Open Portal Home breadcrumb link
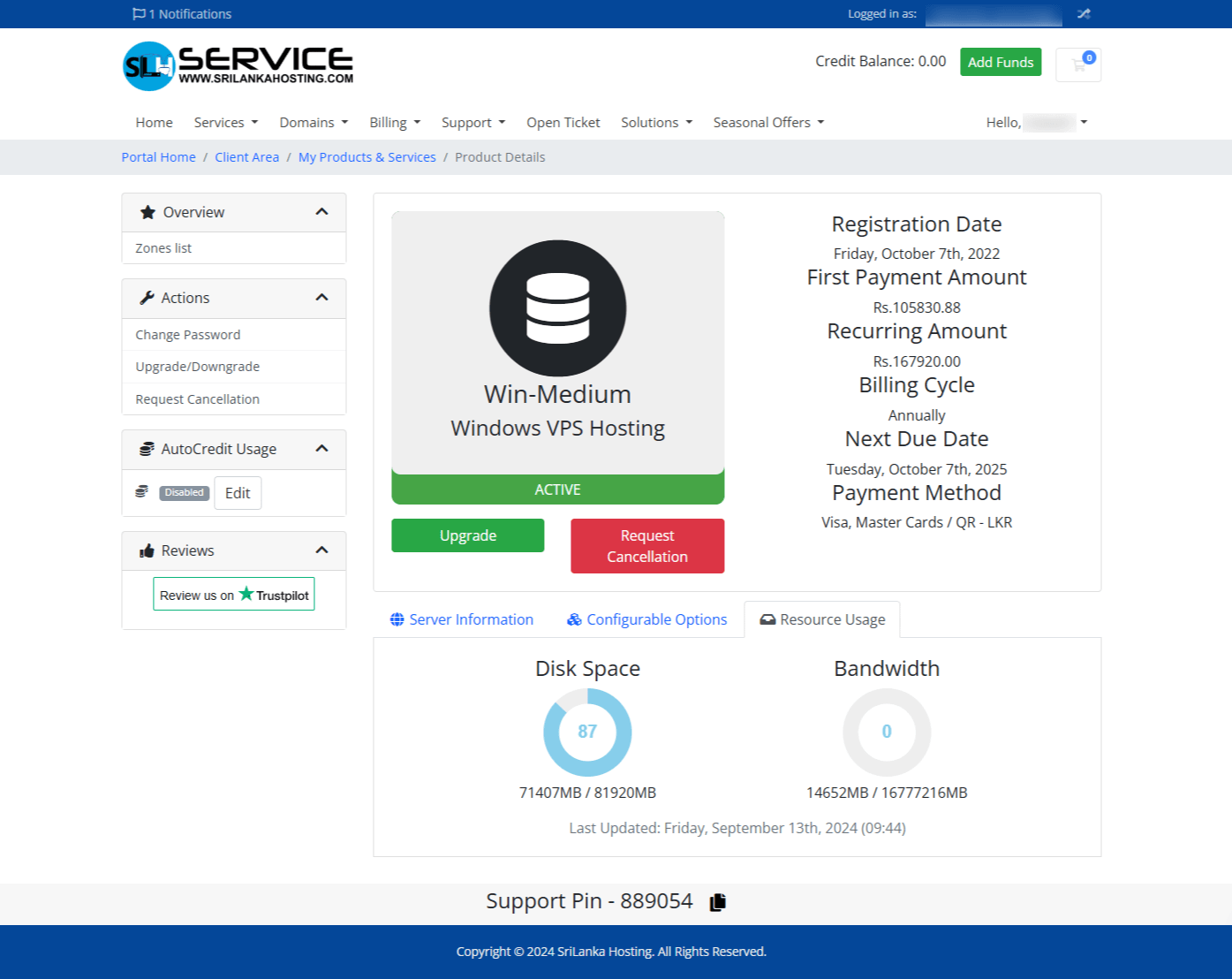 159,157
